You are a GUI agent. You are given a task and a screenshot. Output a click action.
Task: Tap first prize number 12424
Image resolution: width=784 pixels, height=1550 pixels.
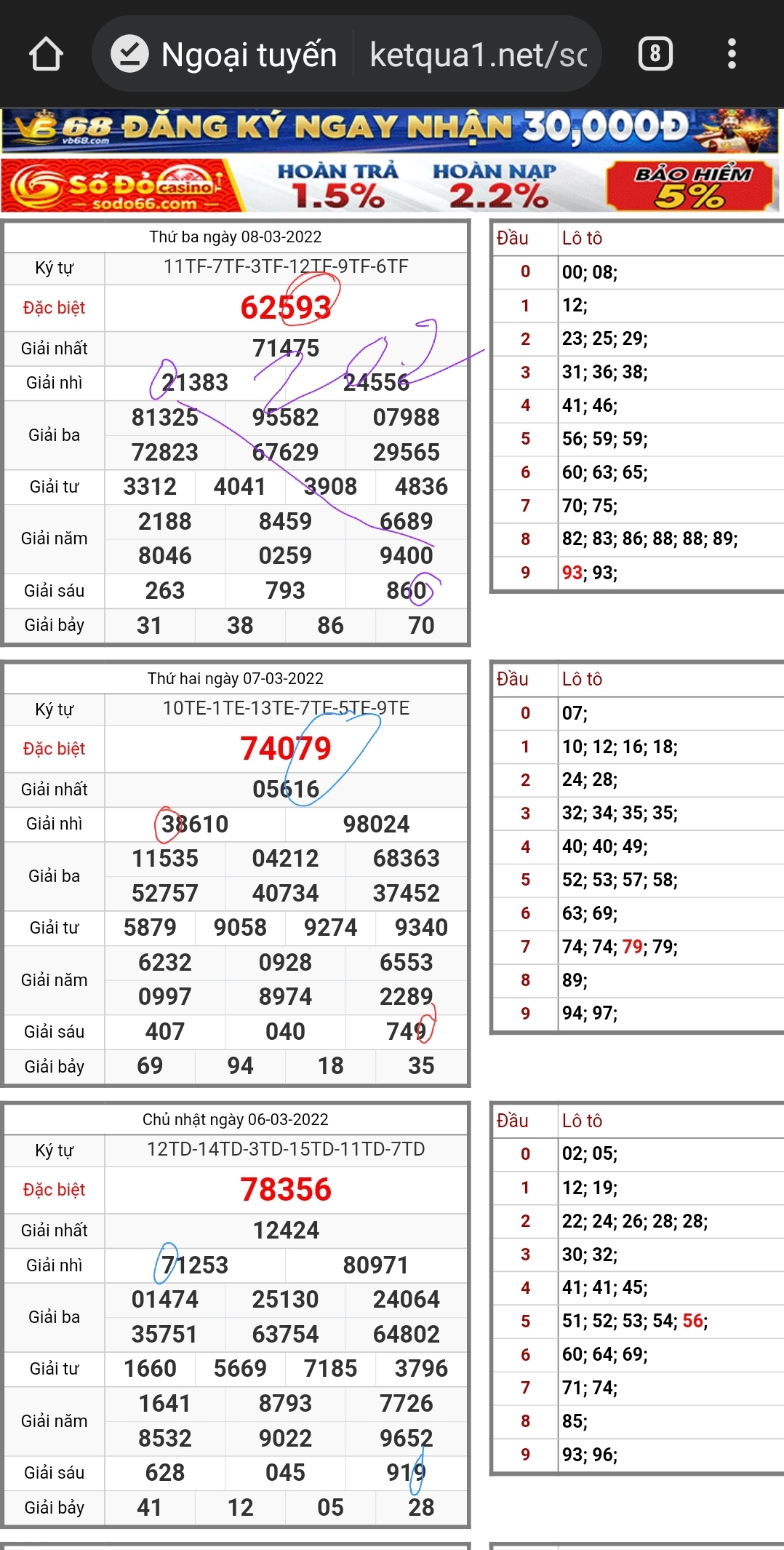(286, 1231)
